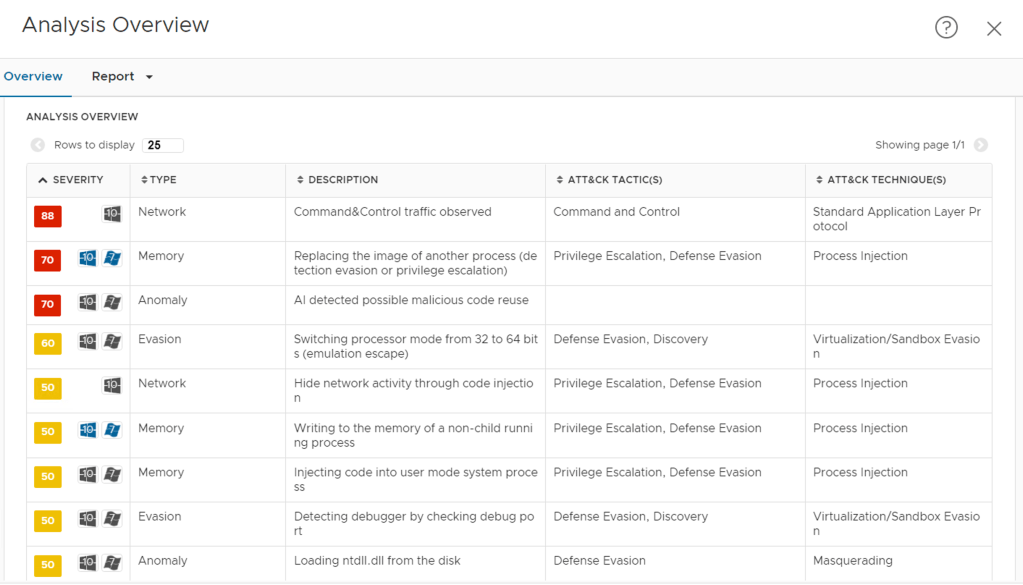Go to next page arrow
This screenshot has width=1023, height=585.
(981, 145)
